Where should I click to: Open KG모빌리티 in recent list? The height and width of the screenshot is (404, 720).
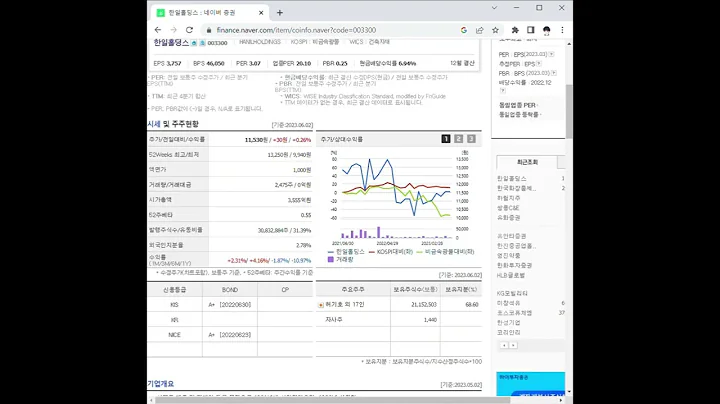[512, 293]
